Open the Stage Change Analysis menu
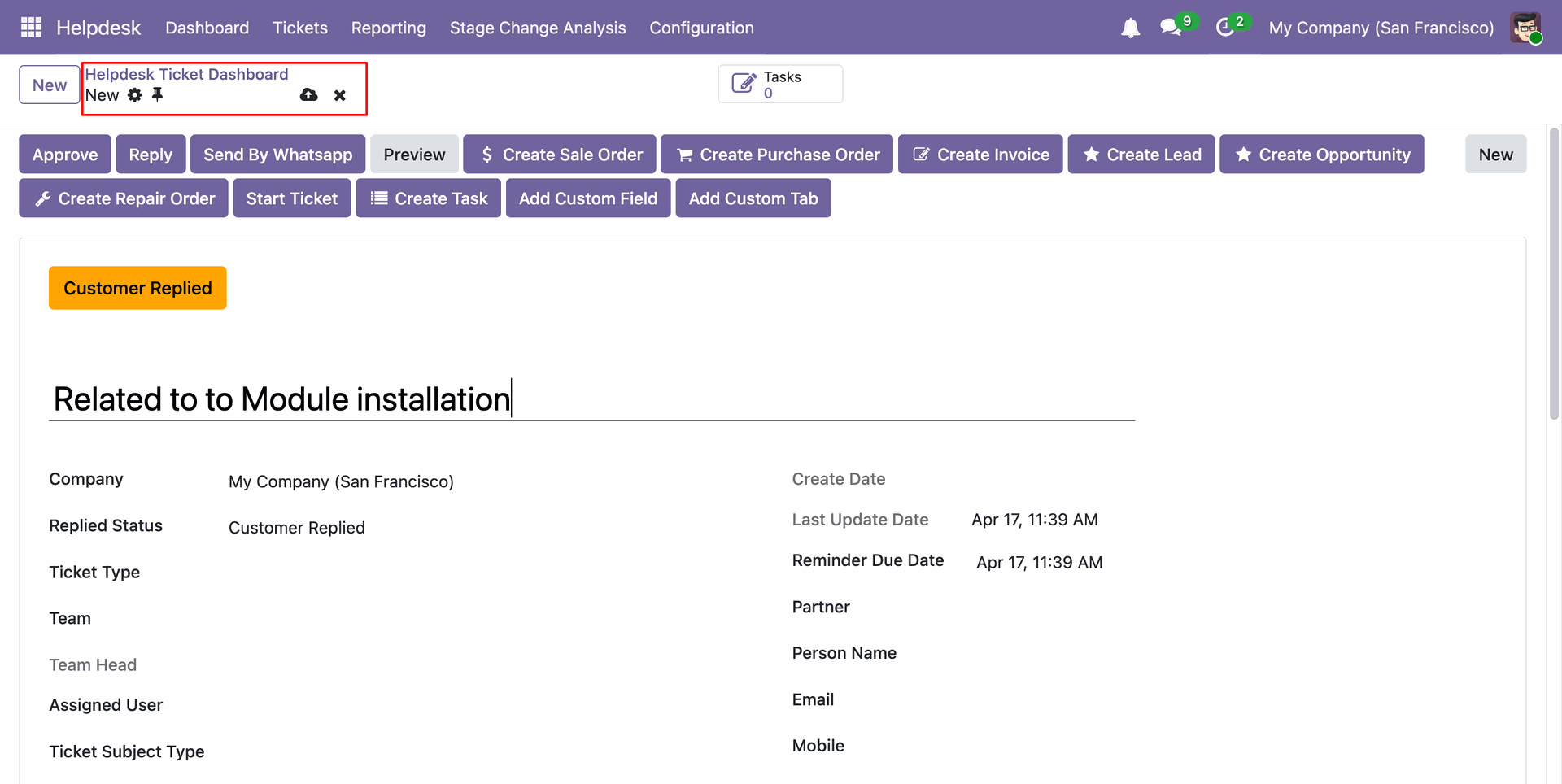This screenshot has width=1562, height=784. [538, 28]
